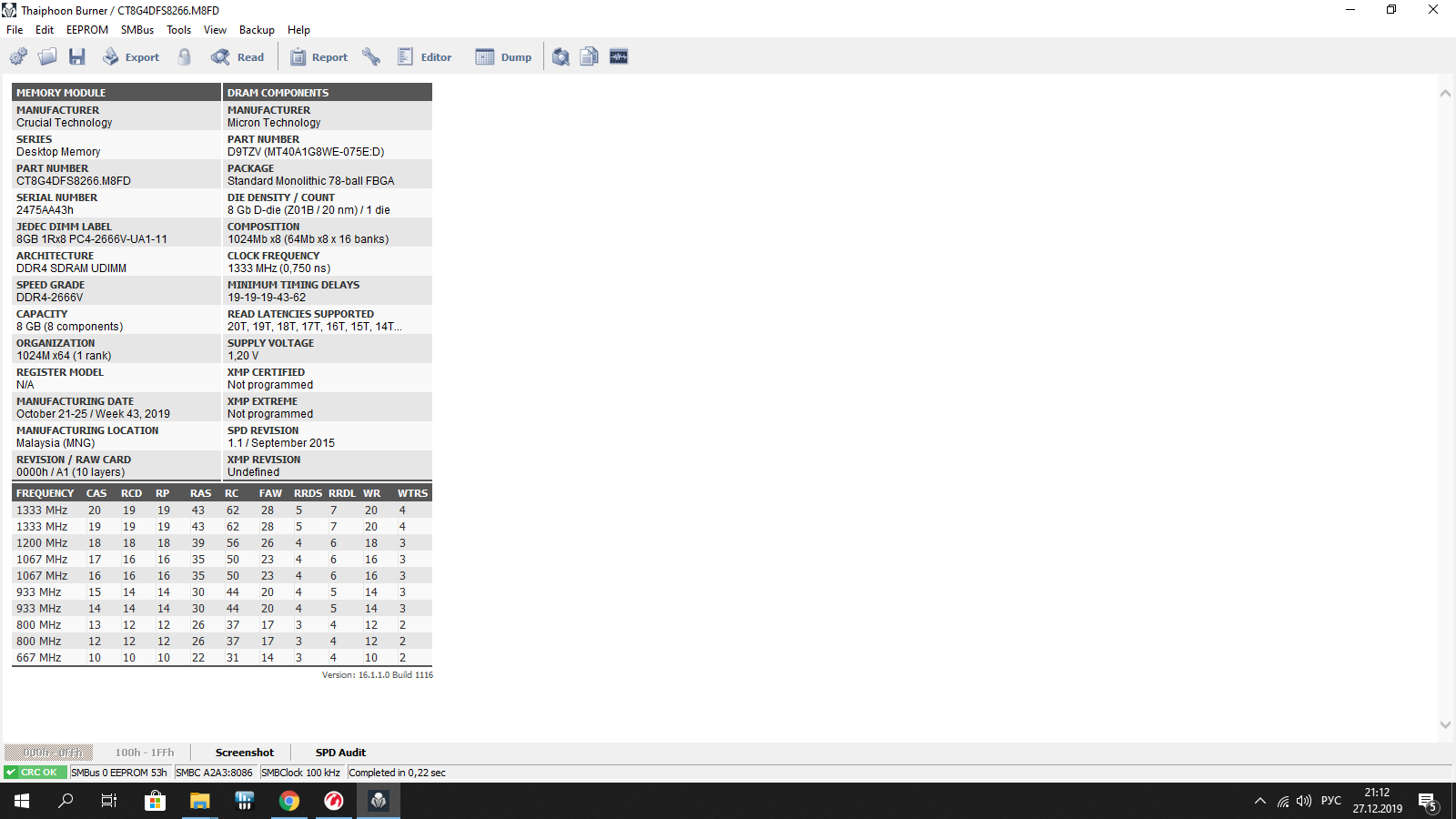This screenshot has width=1456, height=819.
Task: Click the Version 16.1.1.0 Build 1116 text
Action: [x=378, y=675]
